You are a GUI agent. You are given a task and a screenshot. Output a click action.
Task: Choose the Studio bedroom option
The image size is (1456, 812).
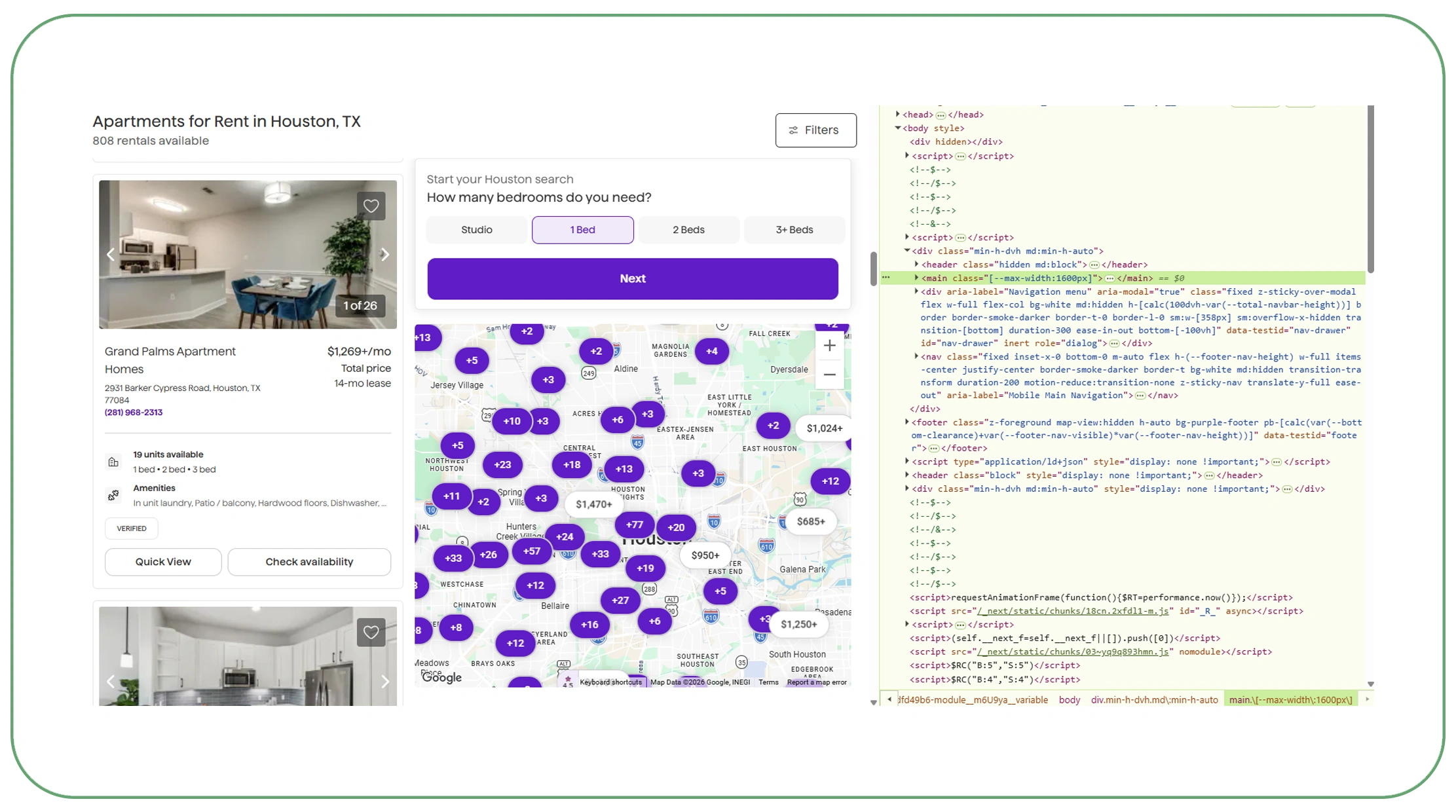click(x=477, y=230)
